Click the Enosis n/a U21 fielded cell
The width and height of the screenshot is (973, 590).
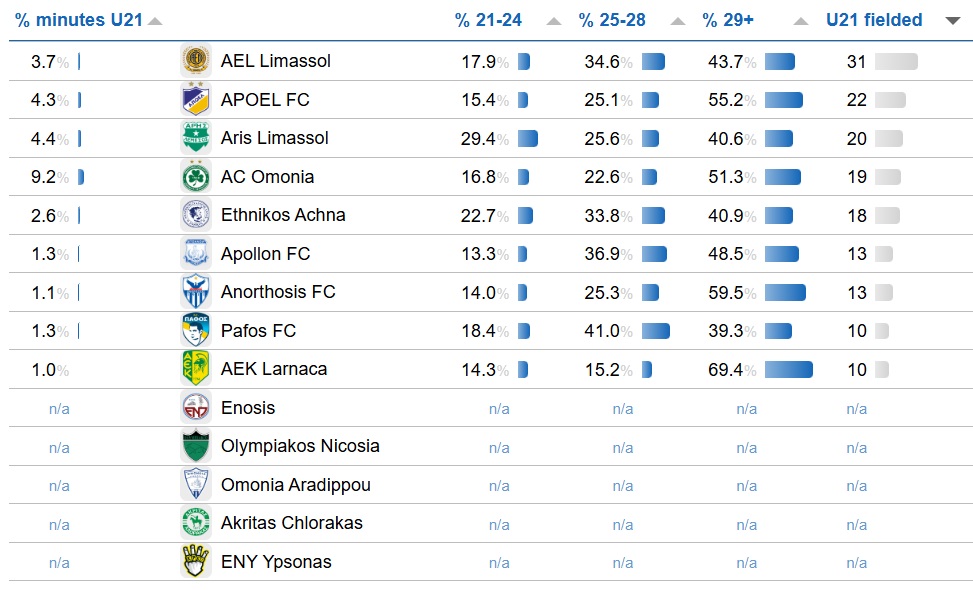pos(857,408)
